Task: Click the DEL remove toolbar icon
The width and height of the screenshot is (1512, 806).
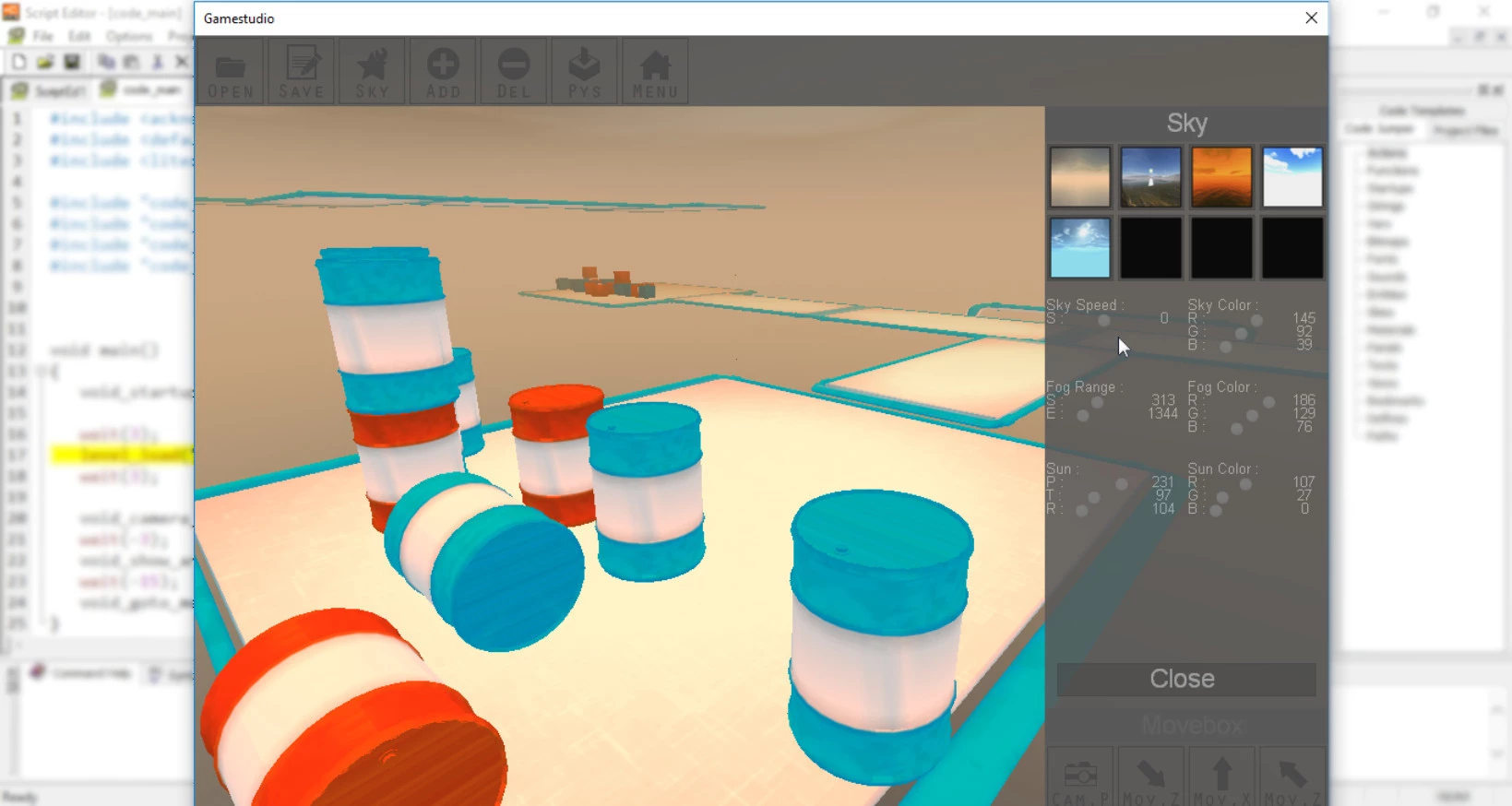Action: 514,71
